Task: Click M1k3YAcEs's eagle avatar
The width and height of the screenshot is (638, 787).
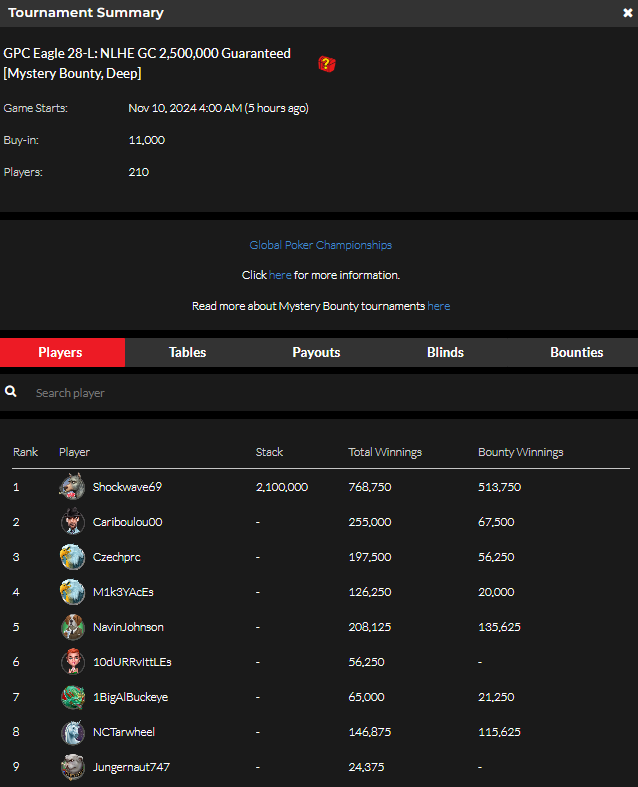Action: (72, 592)
